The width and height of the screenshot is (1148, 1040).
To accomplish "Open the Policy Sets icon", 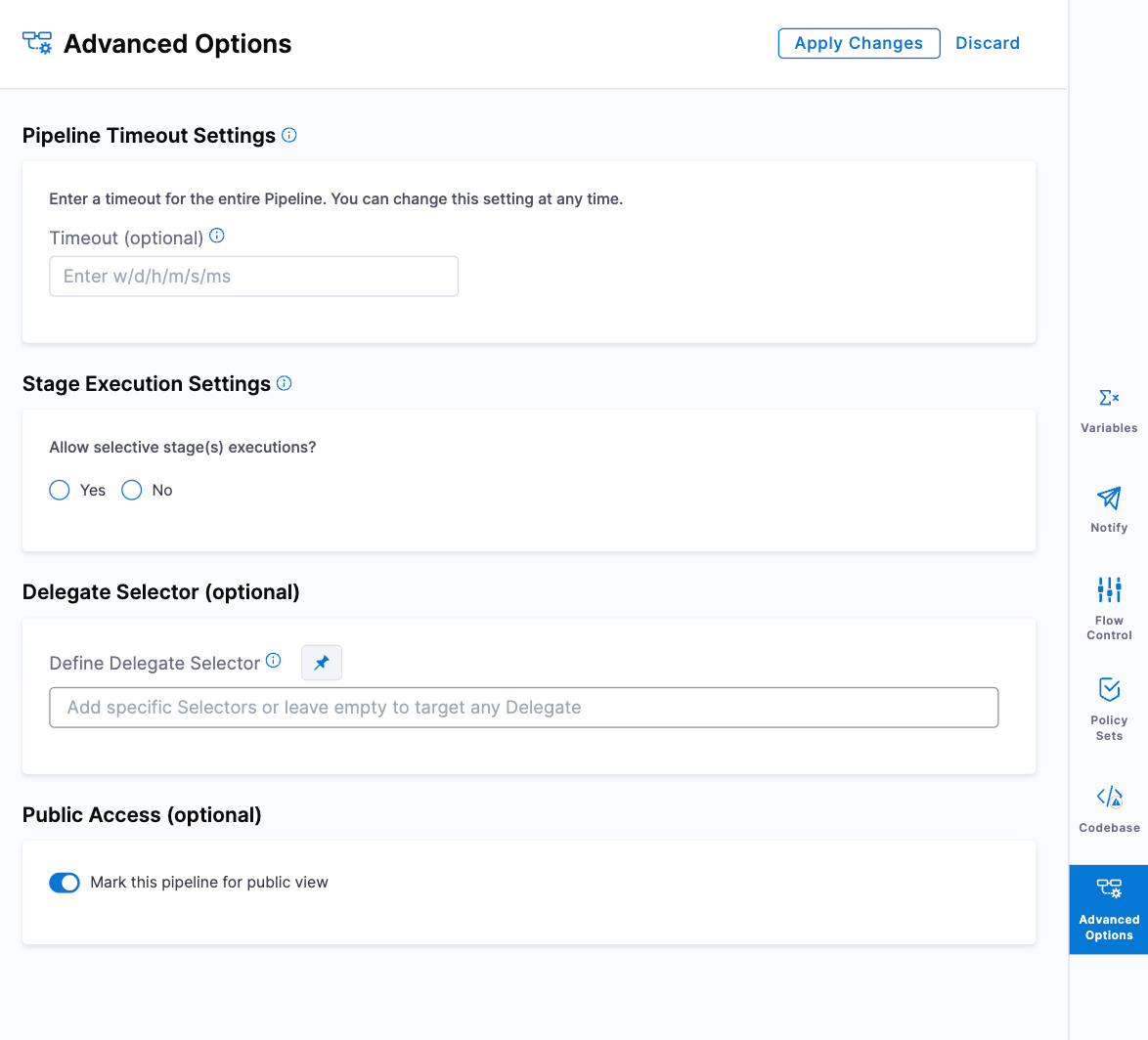I will click(x=1109, y=690).
